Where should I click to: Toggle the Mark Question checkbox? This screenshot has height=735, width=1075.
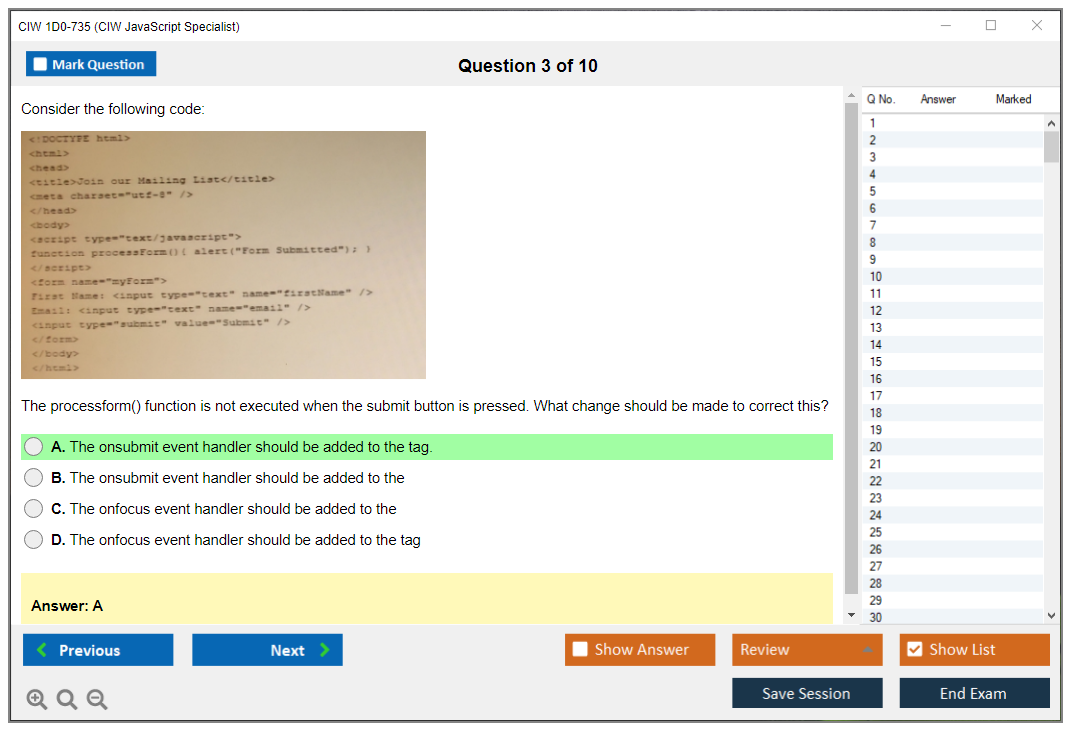[41, 64]
